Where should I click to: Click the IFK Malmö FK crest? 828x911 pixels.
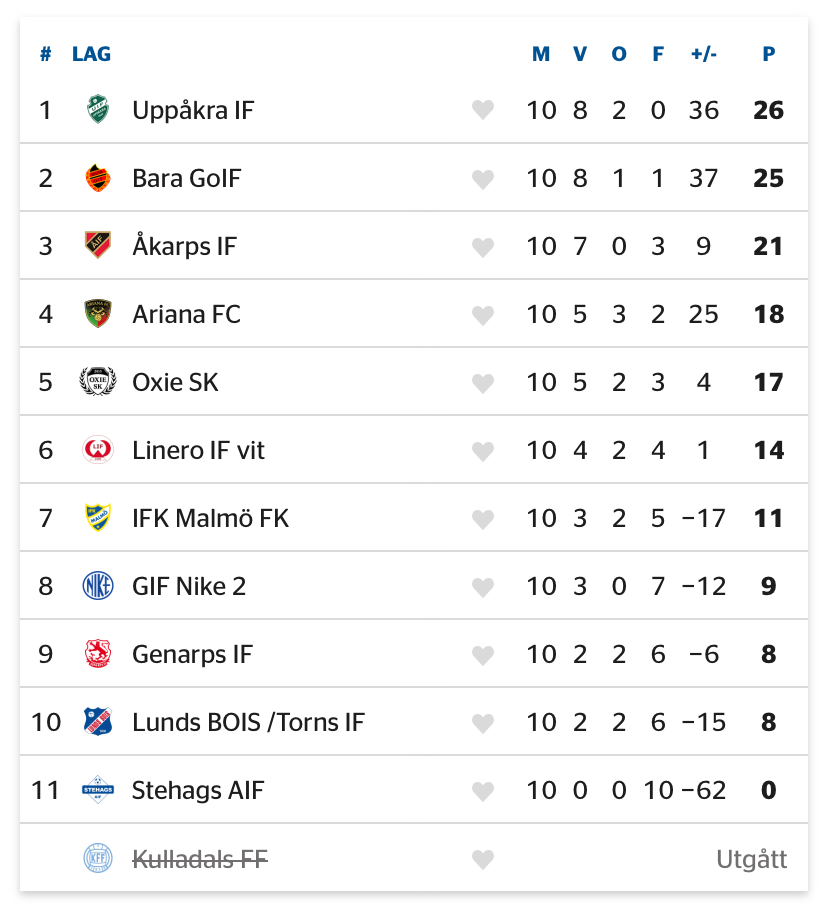point(97,518)
